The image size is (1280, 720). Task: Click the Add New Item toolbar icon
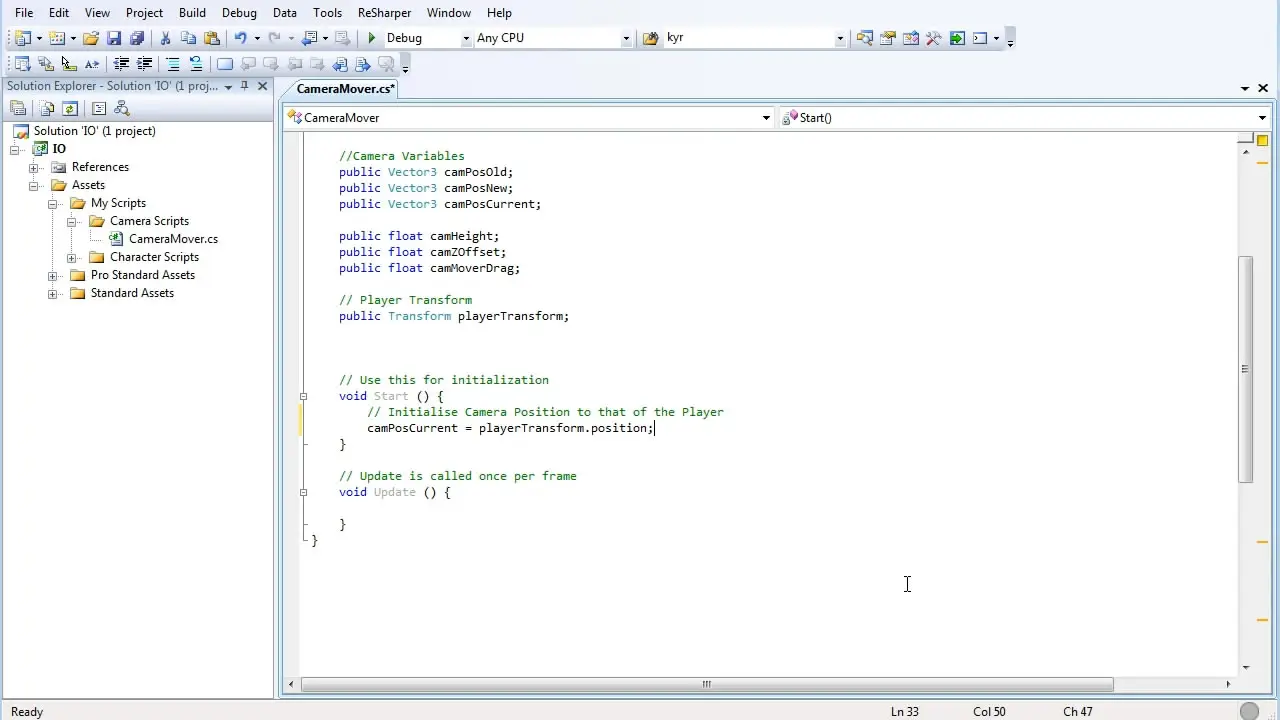click(56, 38)
